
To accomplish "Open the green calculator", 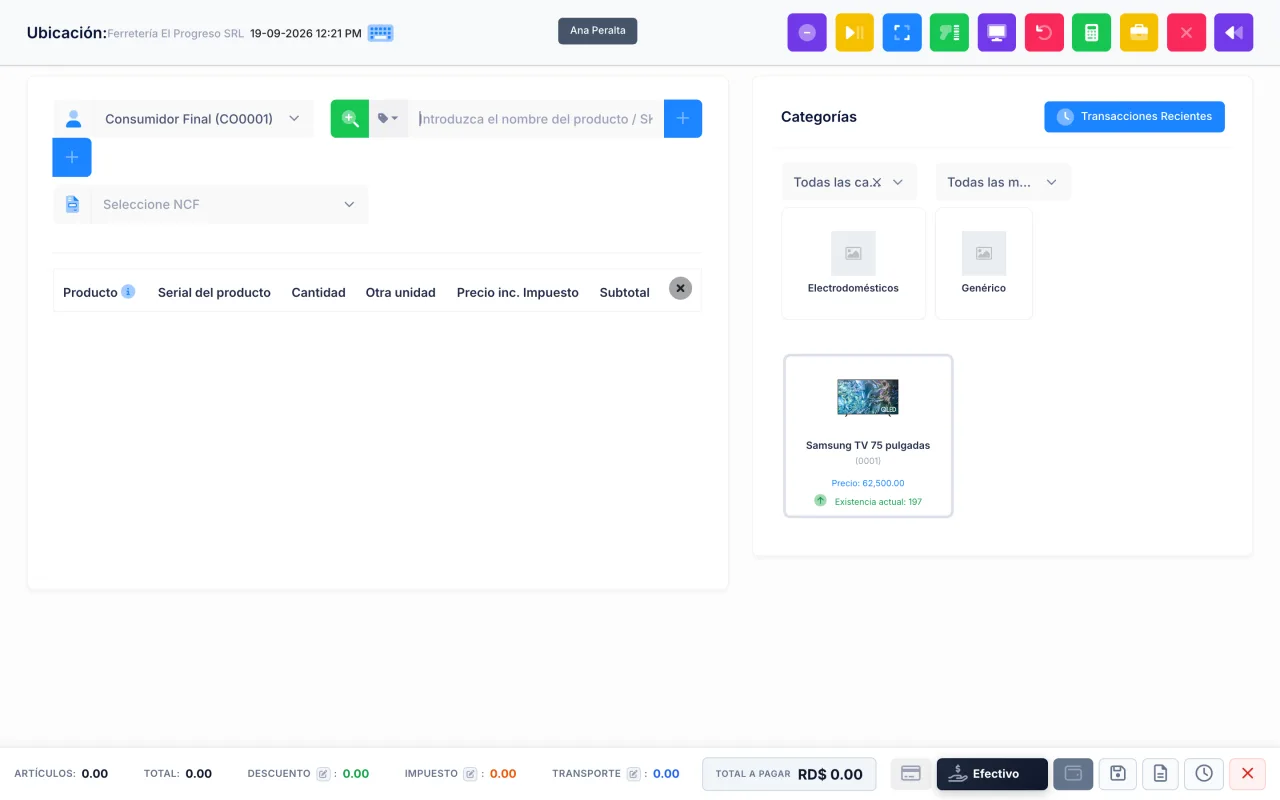I will click(1091, 32).
